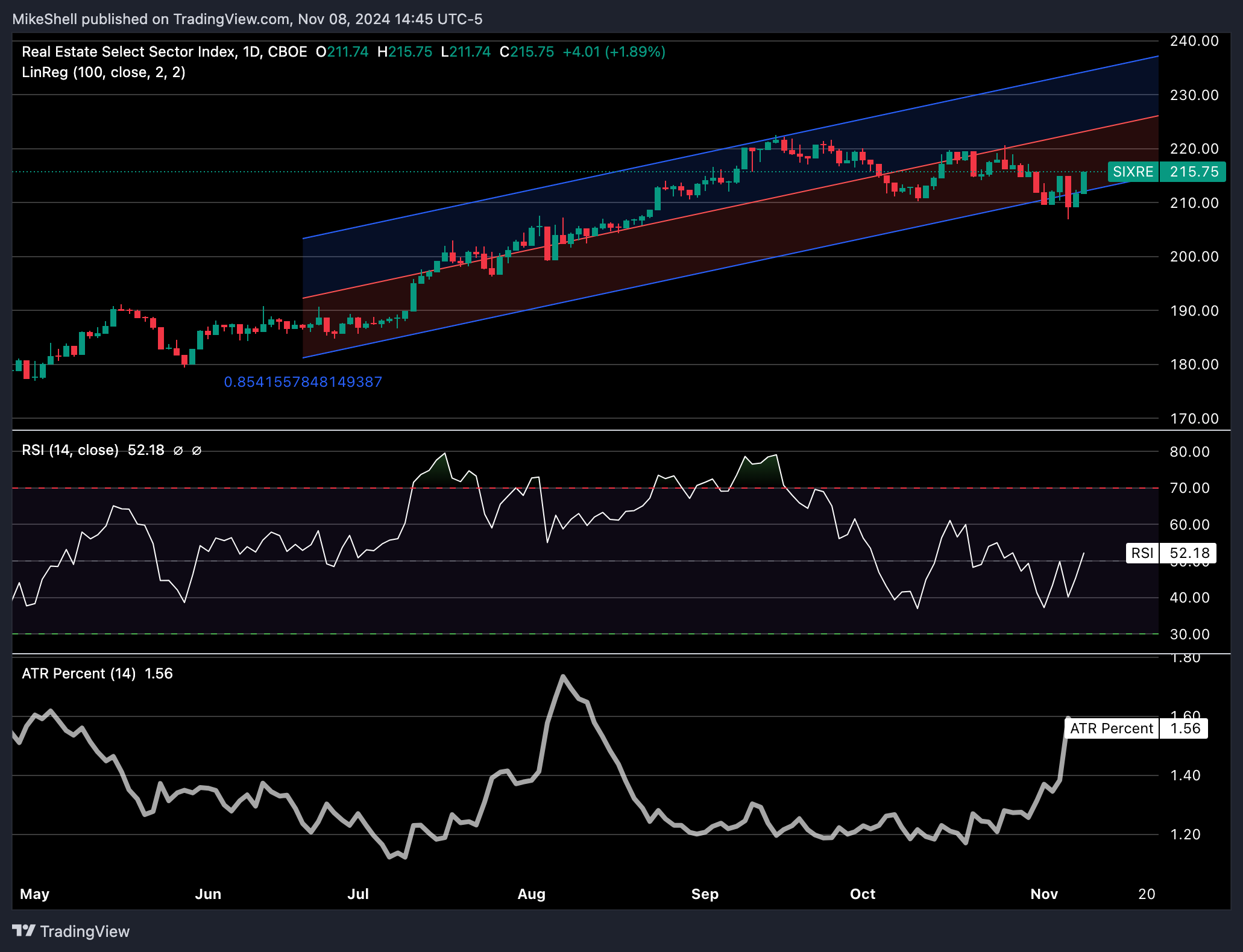1243x952 pixels.
Task: Click the Nov label on time axis
Action: (x=1044, y=894)
